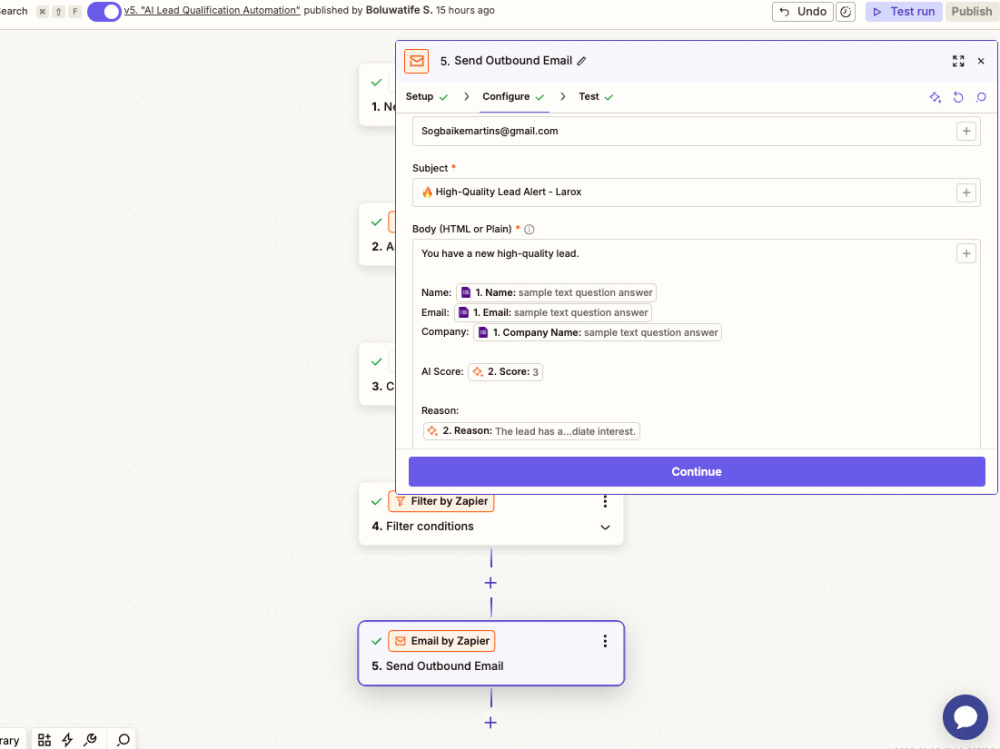Toggle the Zap on/off switch
1000x749 pixels.
click(x=103, y=11)
